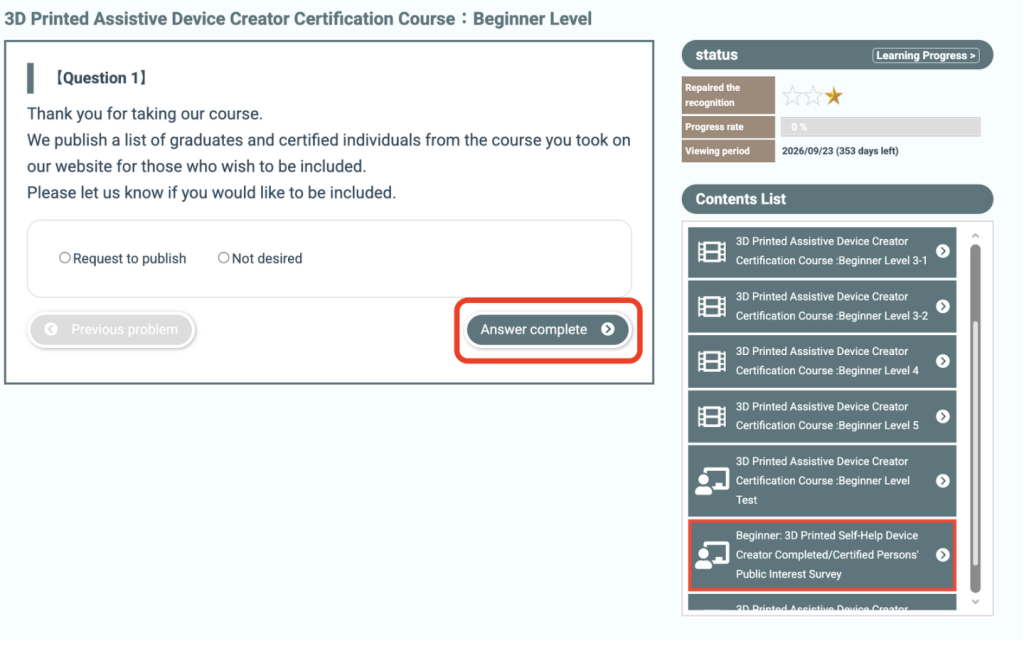Select the "Request to publish" radio button

tap(65, 258)
